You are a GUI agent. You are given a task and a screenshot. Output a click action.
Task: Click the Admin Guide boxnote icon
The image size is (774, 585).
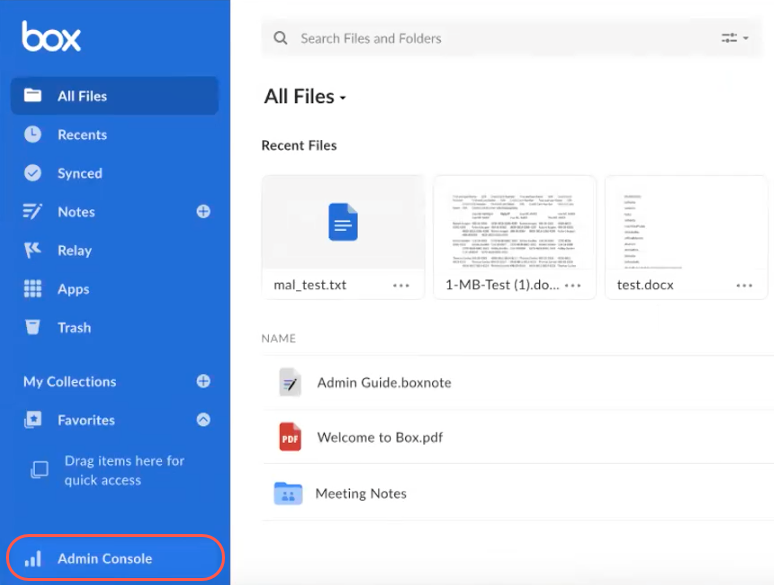290,382
